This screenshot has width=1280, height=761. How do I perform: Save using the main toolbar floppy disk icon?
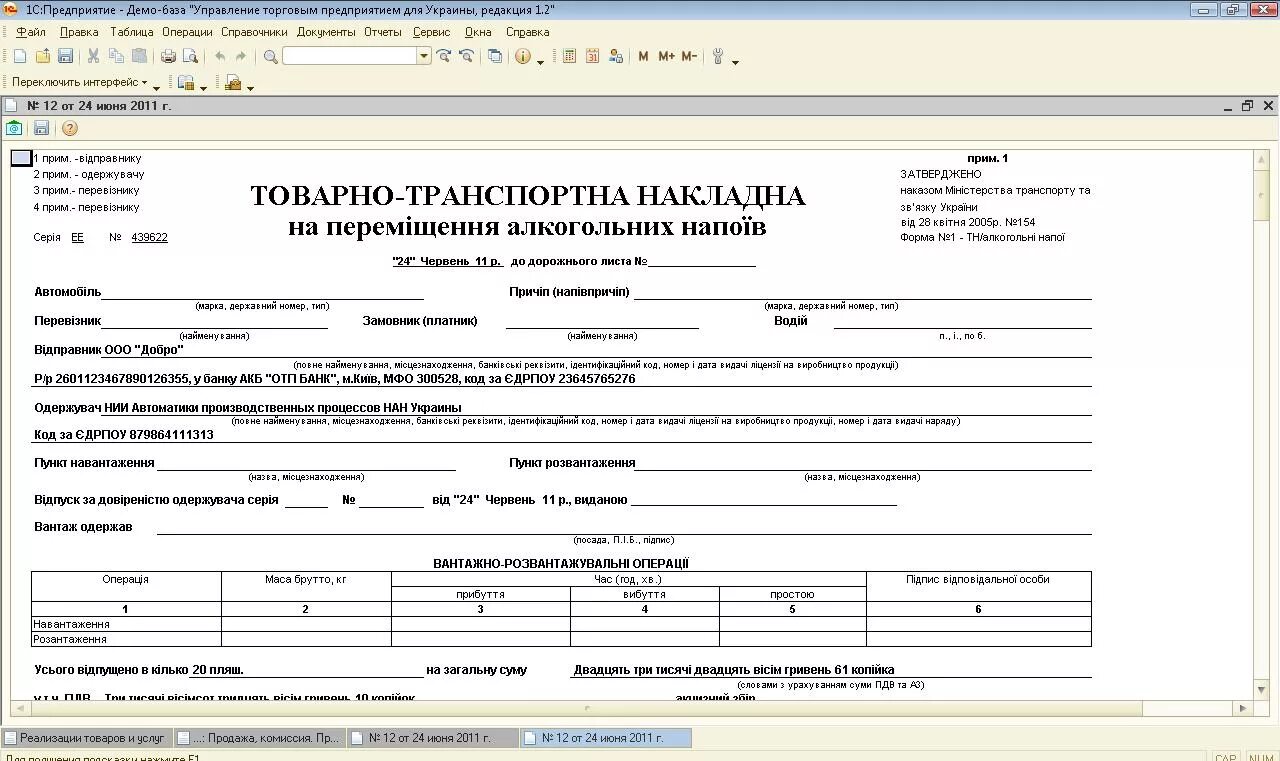pos(65,57)
